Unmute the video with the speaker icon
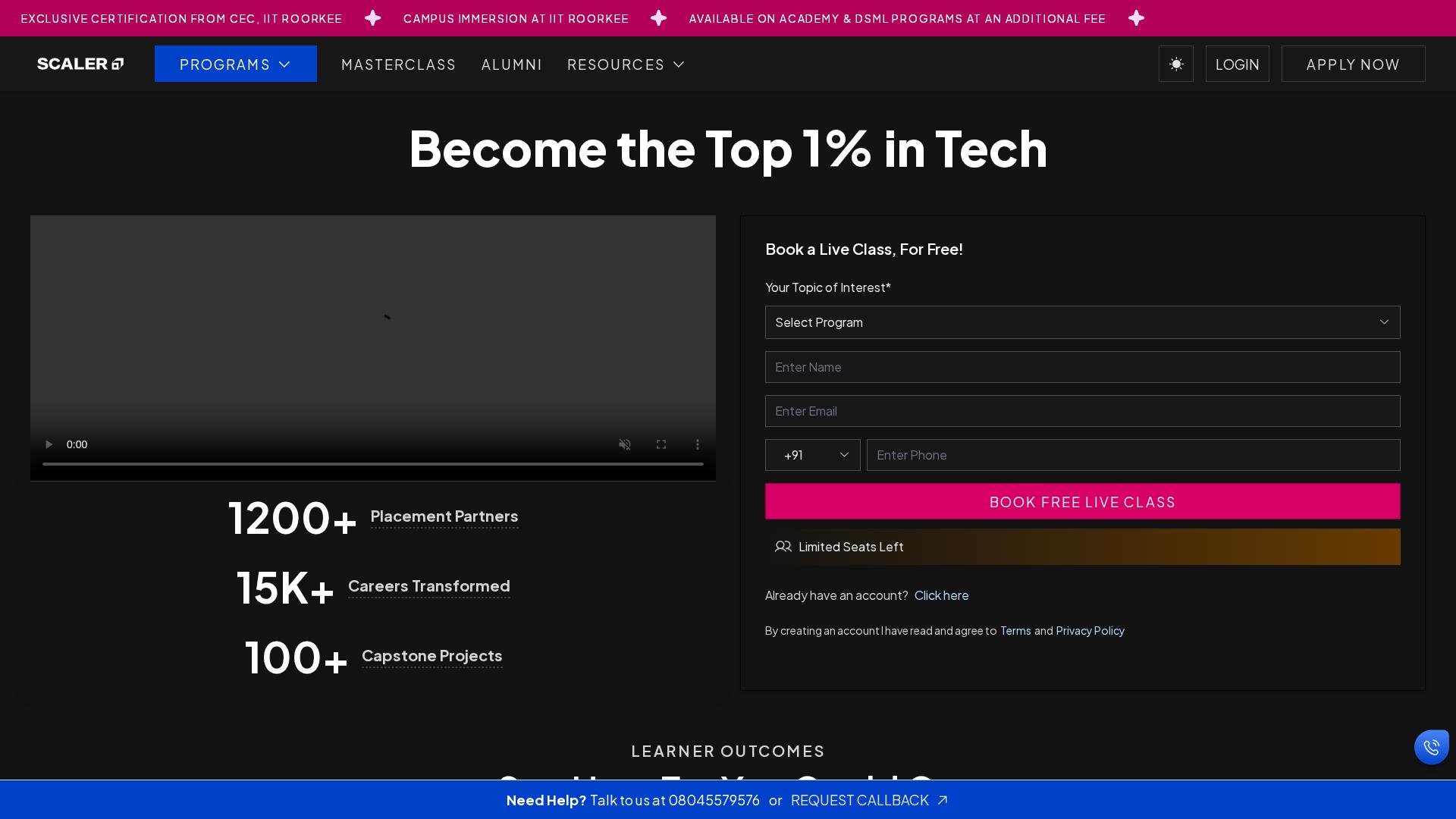 pyautogui.click(x=625, y=444)
